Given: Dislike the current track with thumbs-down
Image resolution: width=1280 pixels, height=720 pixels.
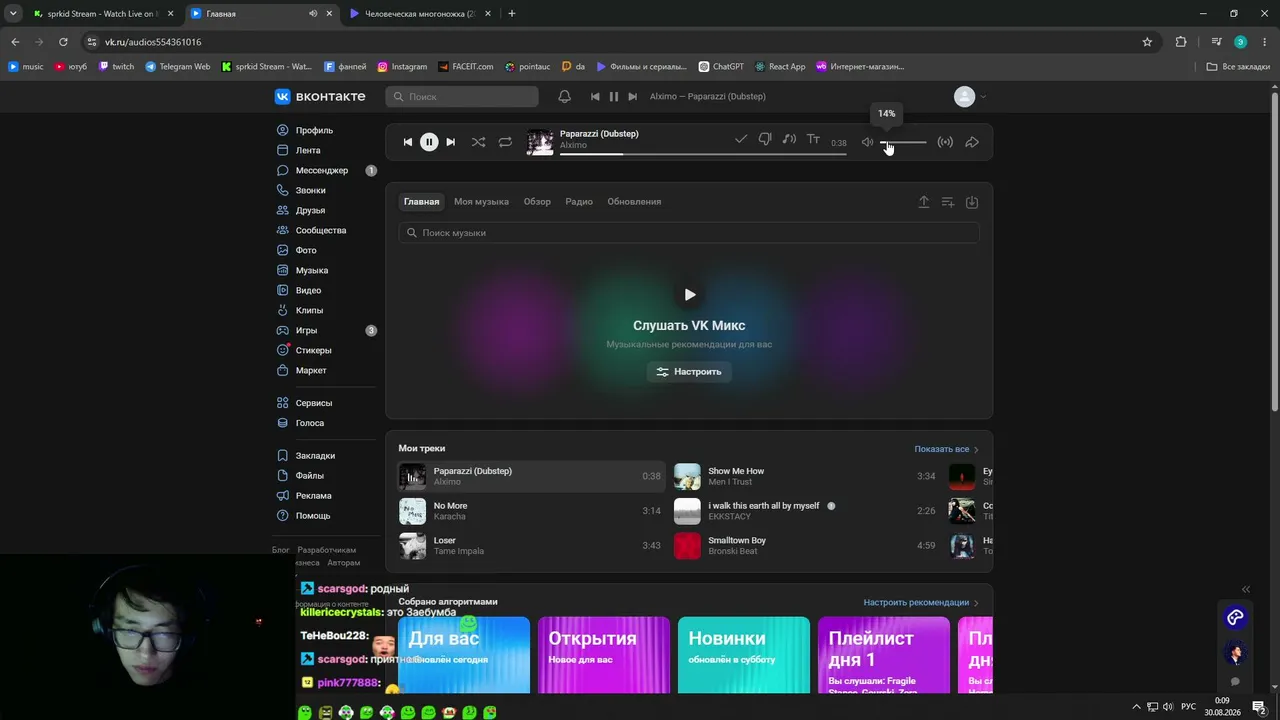Looking at the screenshot, I should (765, 140).
